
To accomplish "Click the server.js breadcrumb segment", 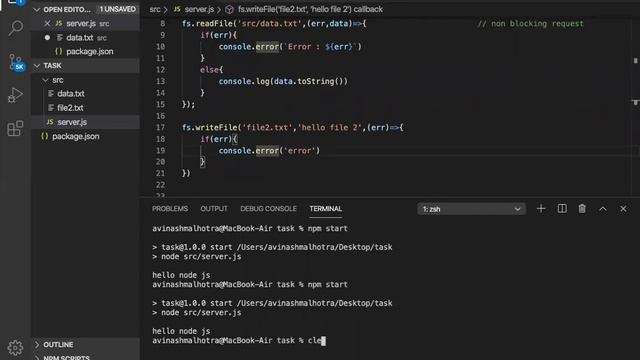I will (199, 9).
